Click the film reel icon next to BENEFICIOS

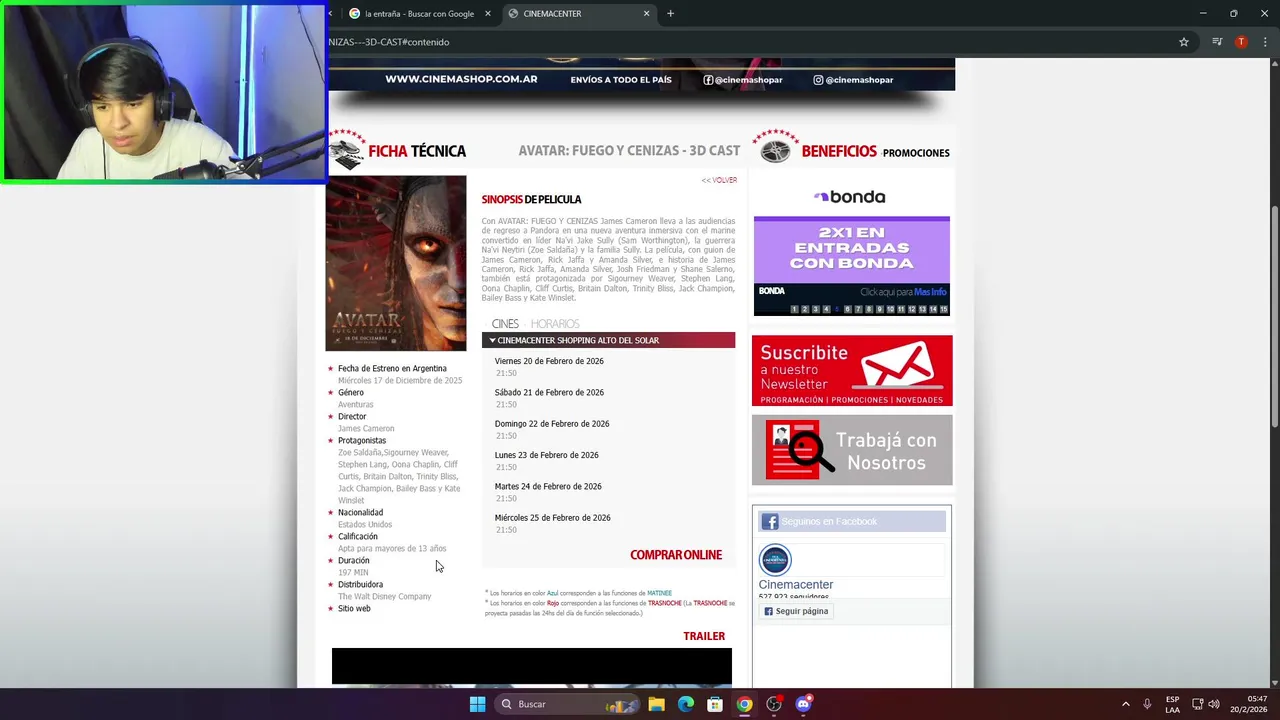coord(775,150)
